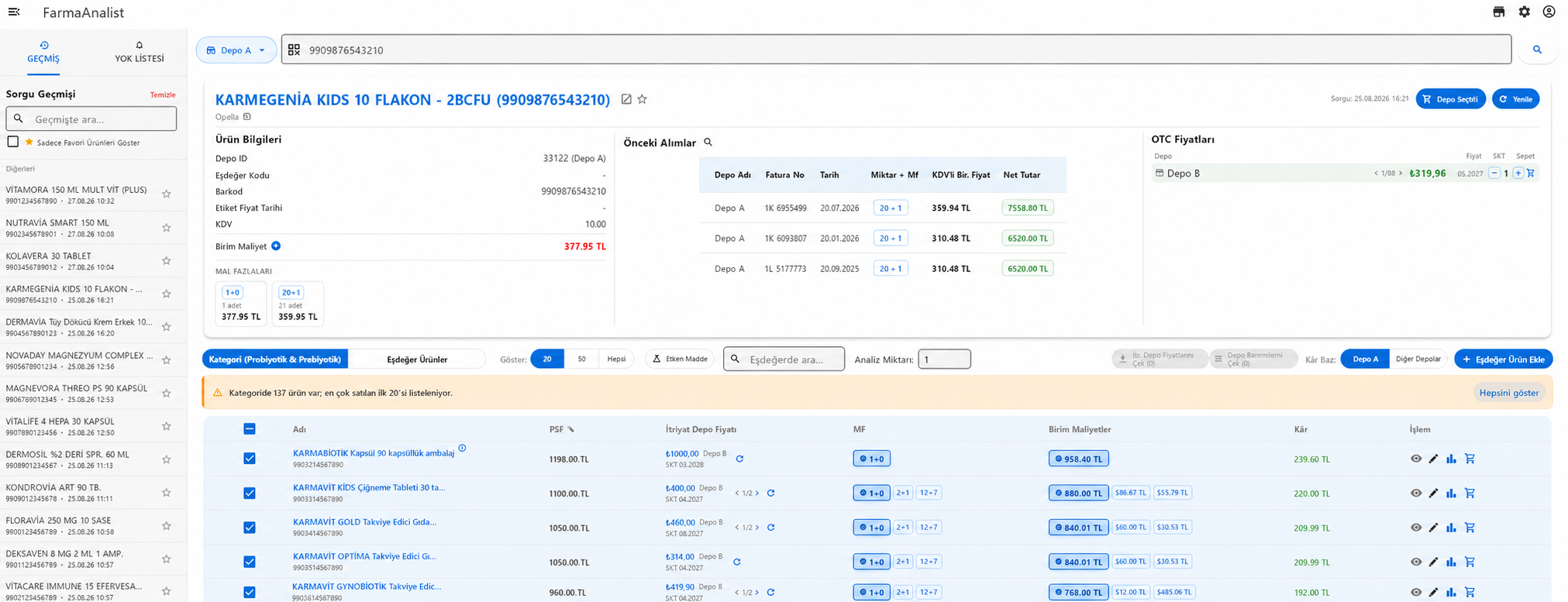Click the Geçmişte ara search field
The image size is (1568, 602).
click(x=91, y=119)
